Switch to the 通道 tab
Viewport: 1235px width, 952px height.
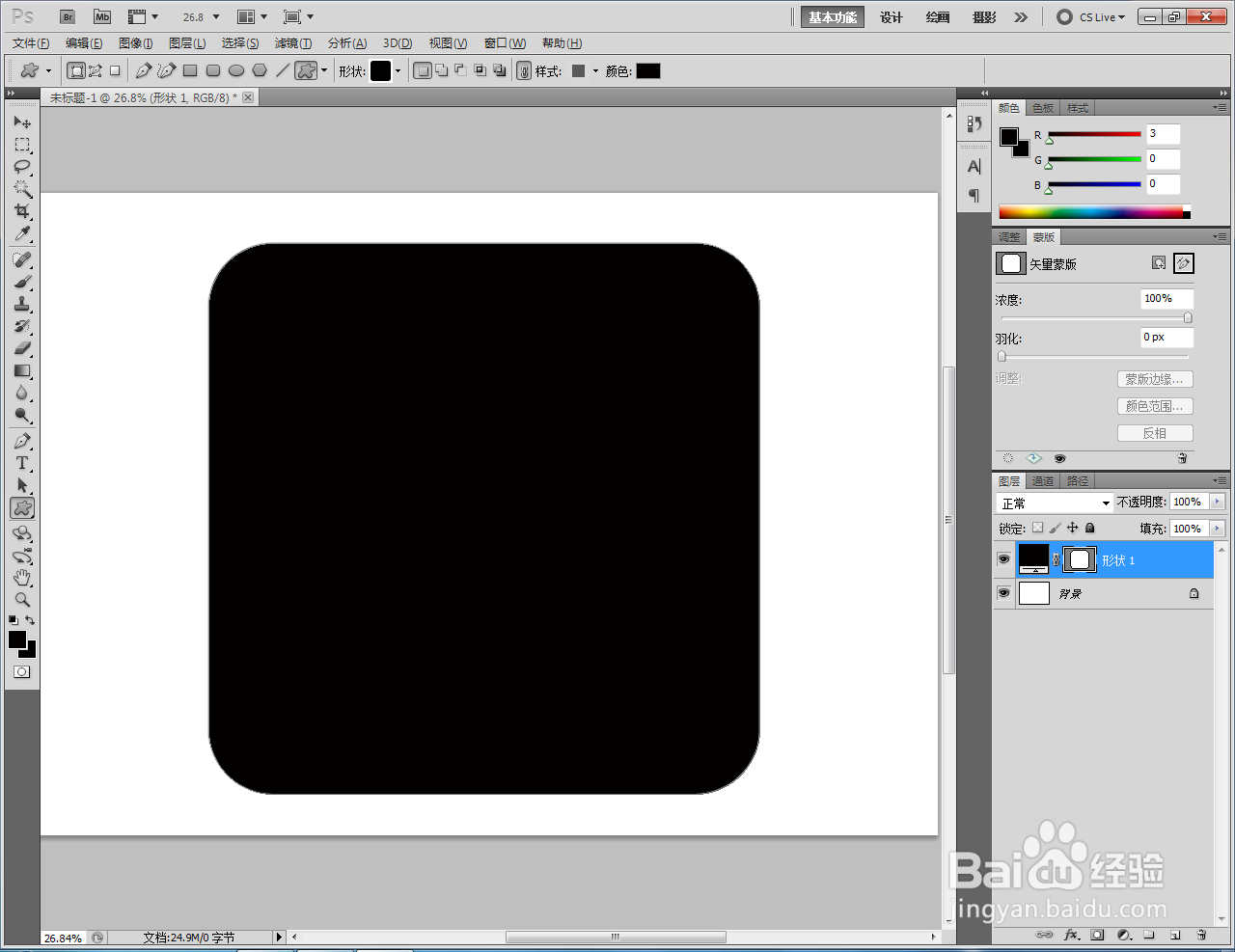pos(1043,481)
